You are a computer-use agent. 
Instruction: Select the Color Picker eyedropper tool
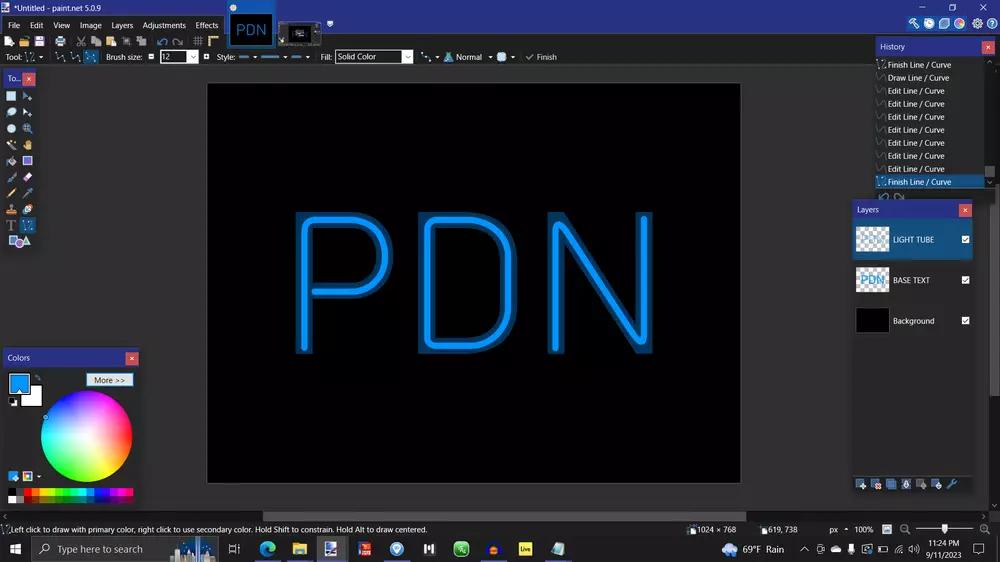coord(27,193)
